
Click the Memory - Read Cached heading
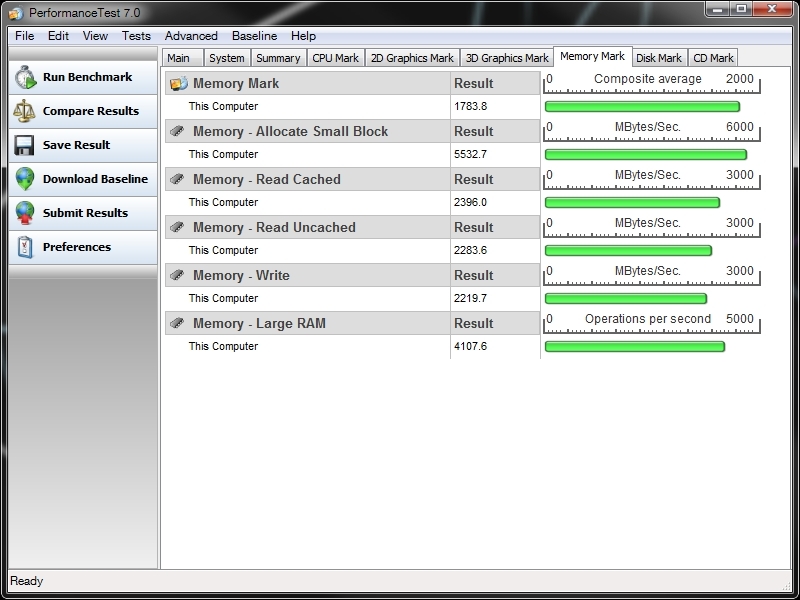[267, 179]
